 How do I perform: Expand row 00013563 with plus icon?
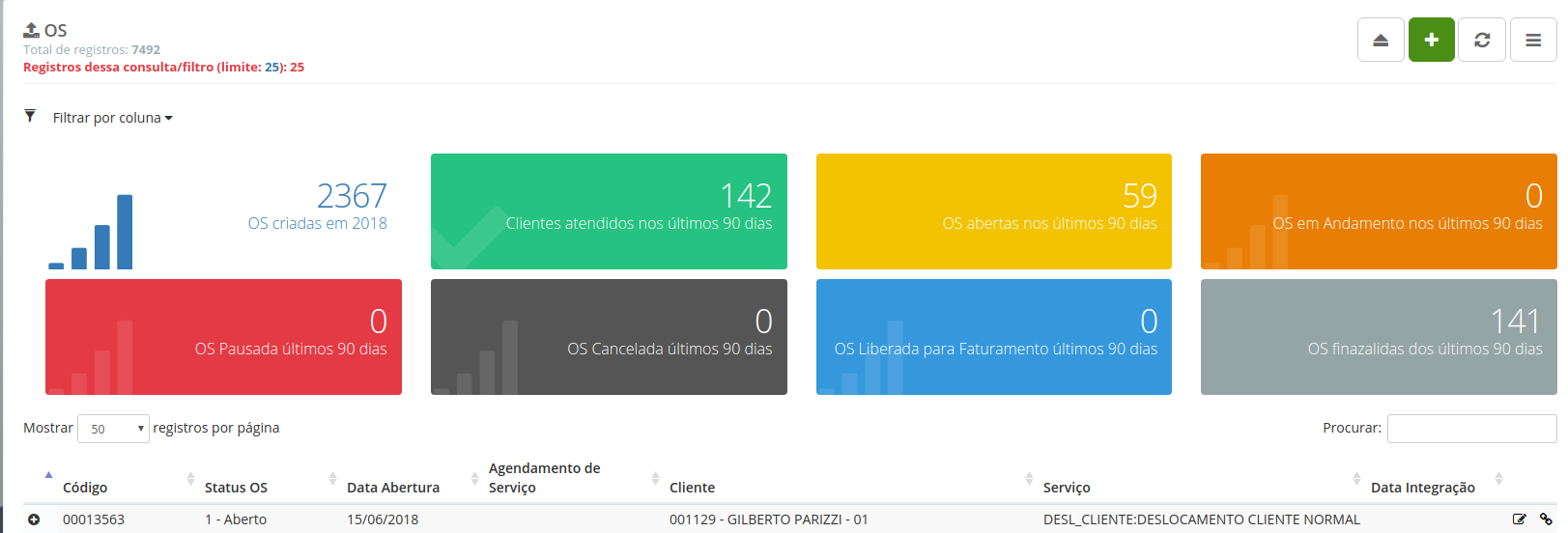(x=34, y=519)
